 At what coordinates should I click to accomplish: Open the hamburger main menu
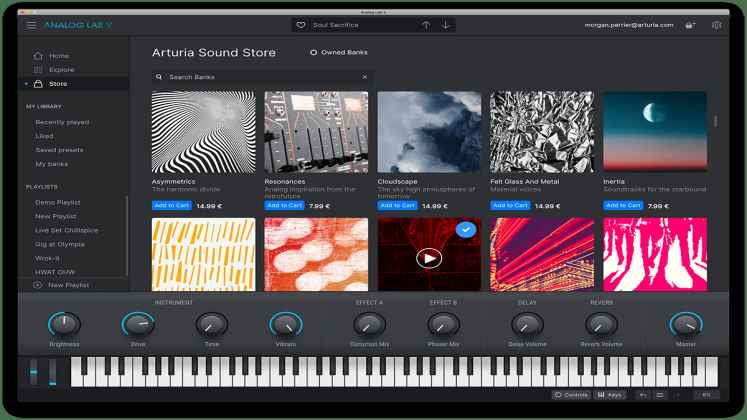pos(32,25)
